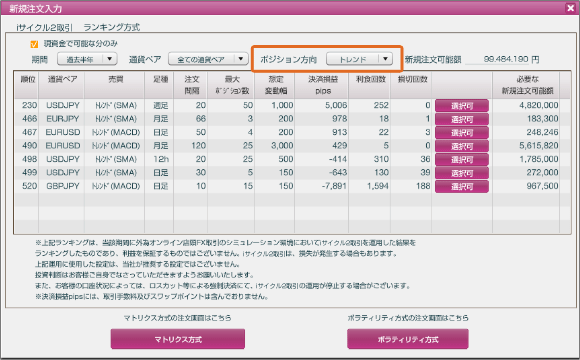Click the 12h timeframe cell
580x360 pixels.
[x=161, y=159]
